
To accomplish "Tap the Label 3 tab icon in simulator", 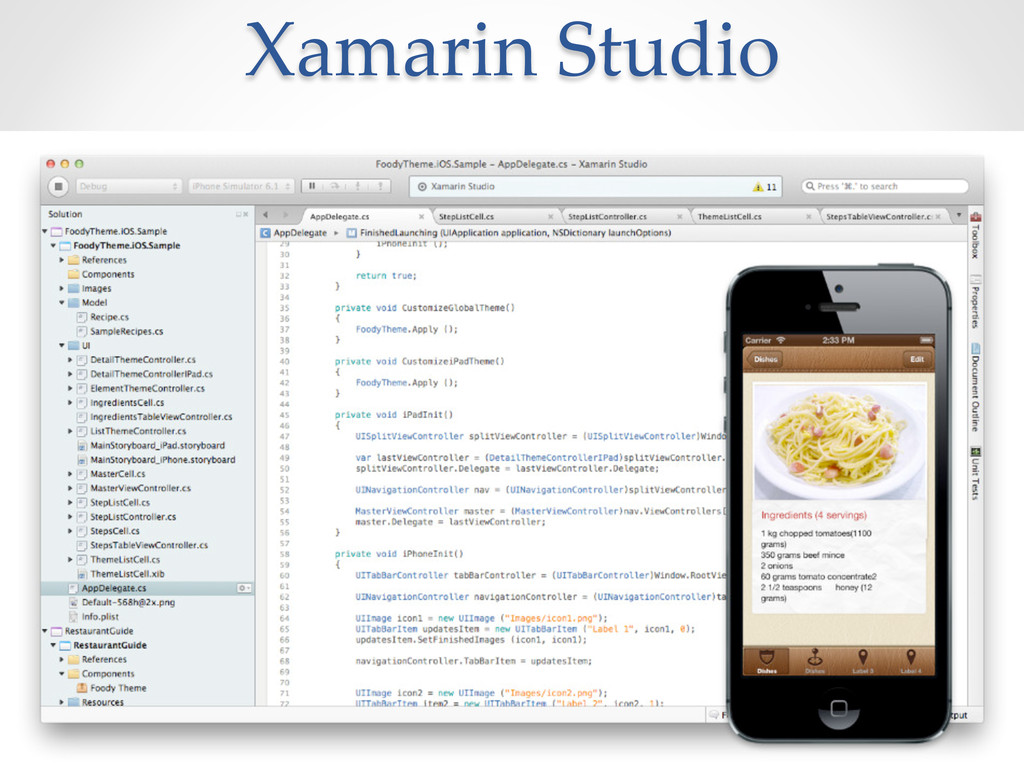I will [862, 661].
